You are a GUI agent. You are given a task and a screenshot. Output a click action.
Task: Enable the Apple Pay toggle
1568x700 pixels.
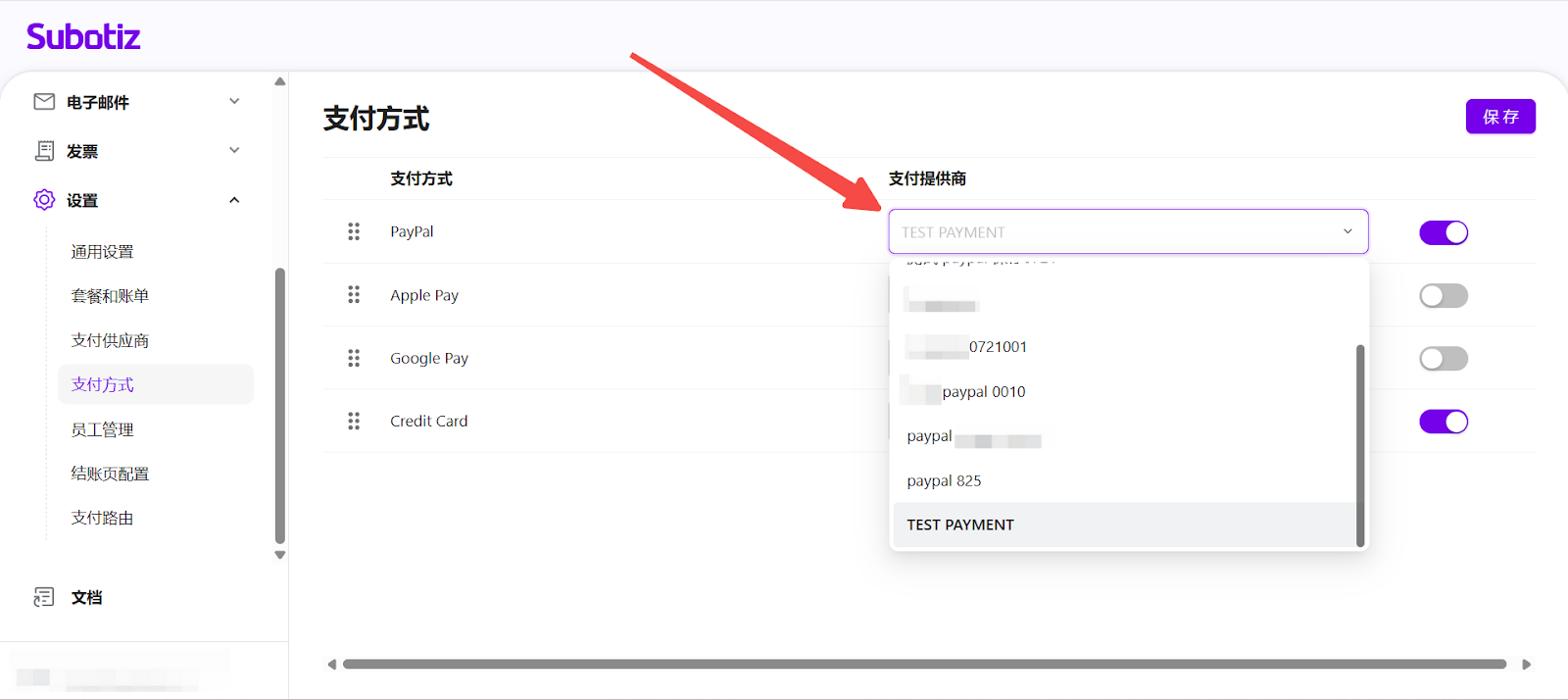[x=1443, y=295]
